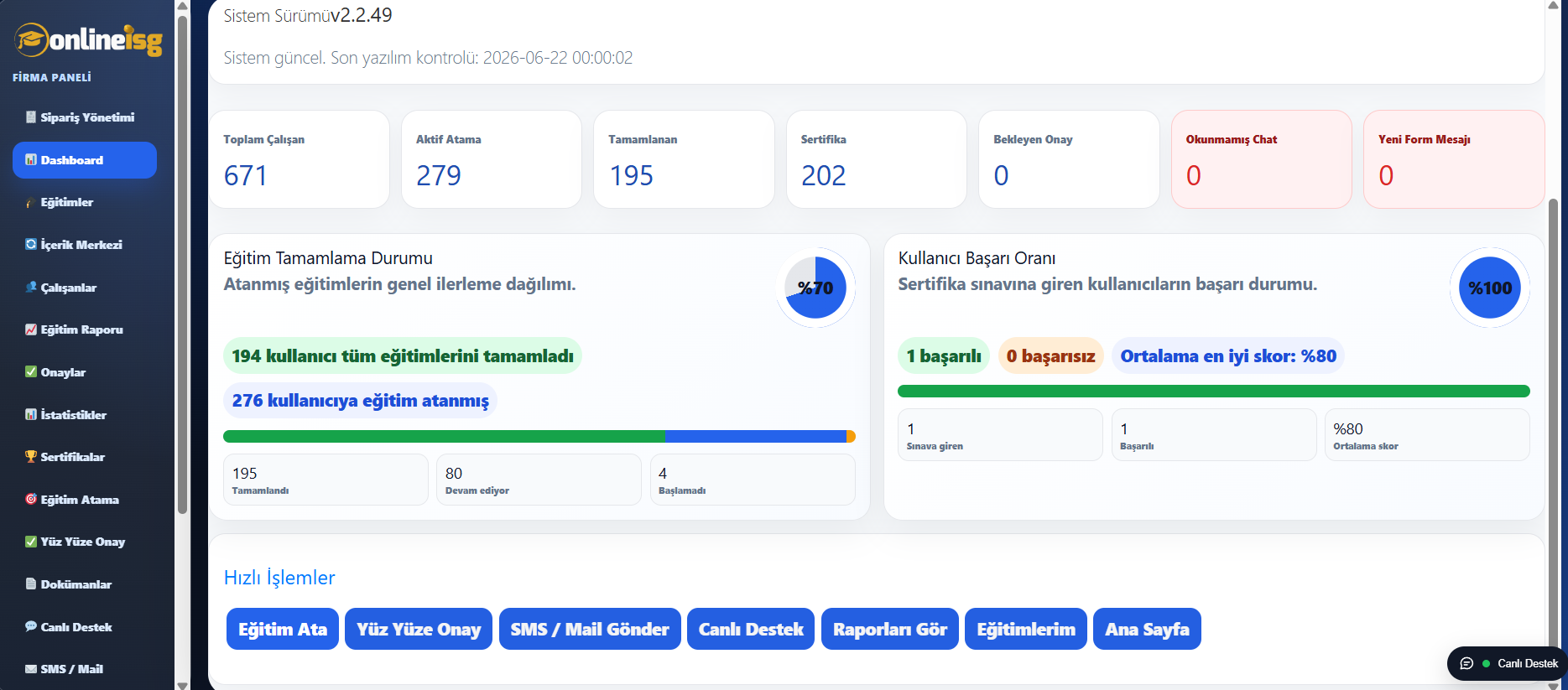Click the onlineisg logo
The height and width of the screenshot is (690, 1568).
click(x=88, y=39)
